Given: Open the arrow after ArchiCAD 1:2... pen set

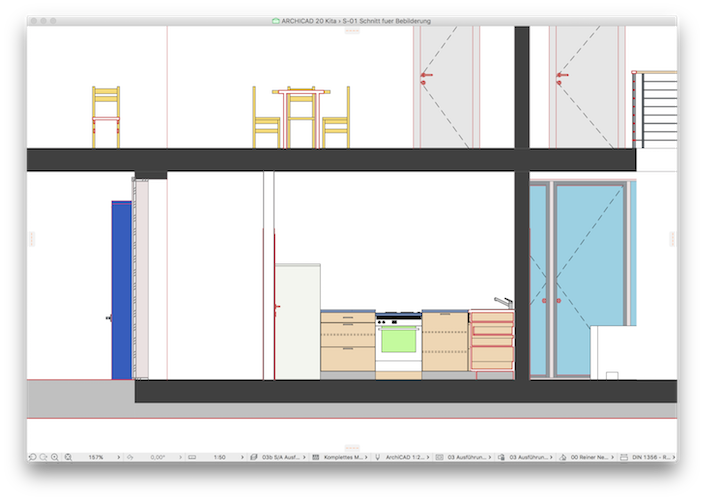Looking at the screenshot, I should tap(428, 457).
